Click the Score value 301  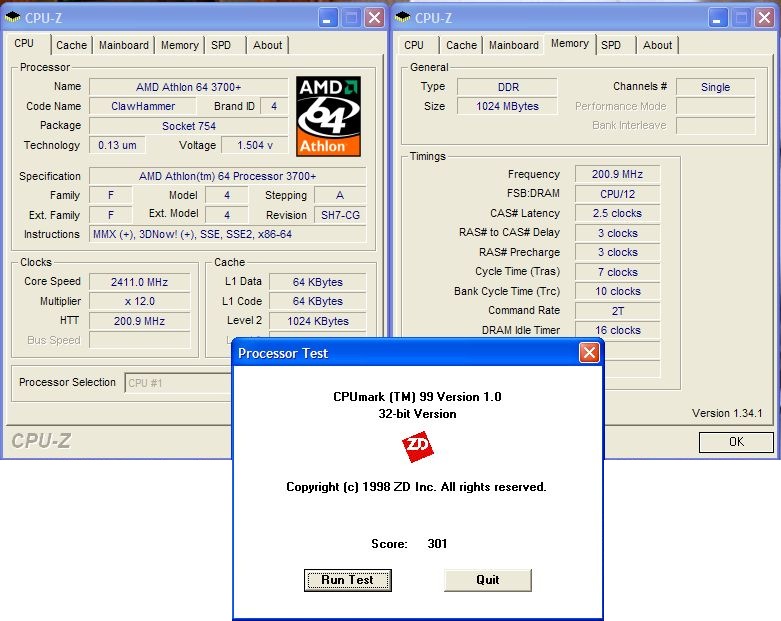[x=437, y=543]
